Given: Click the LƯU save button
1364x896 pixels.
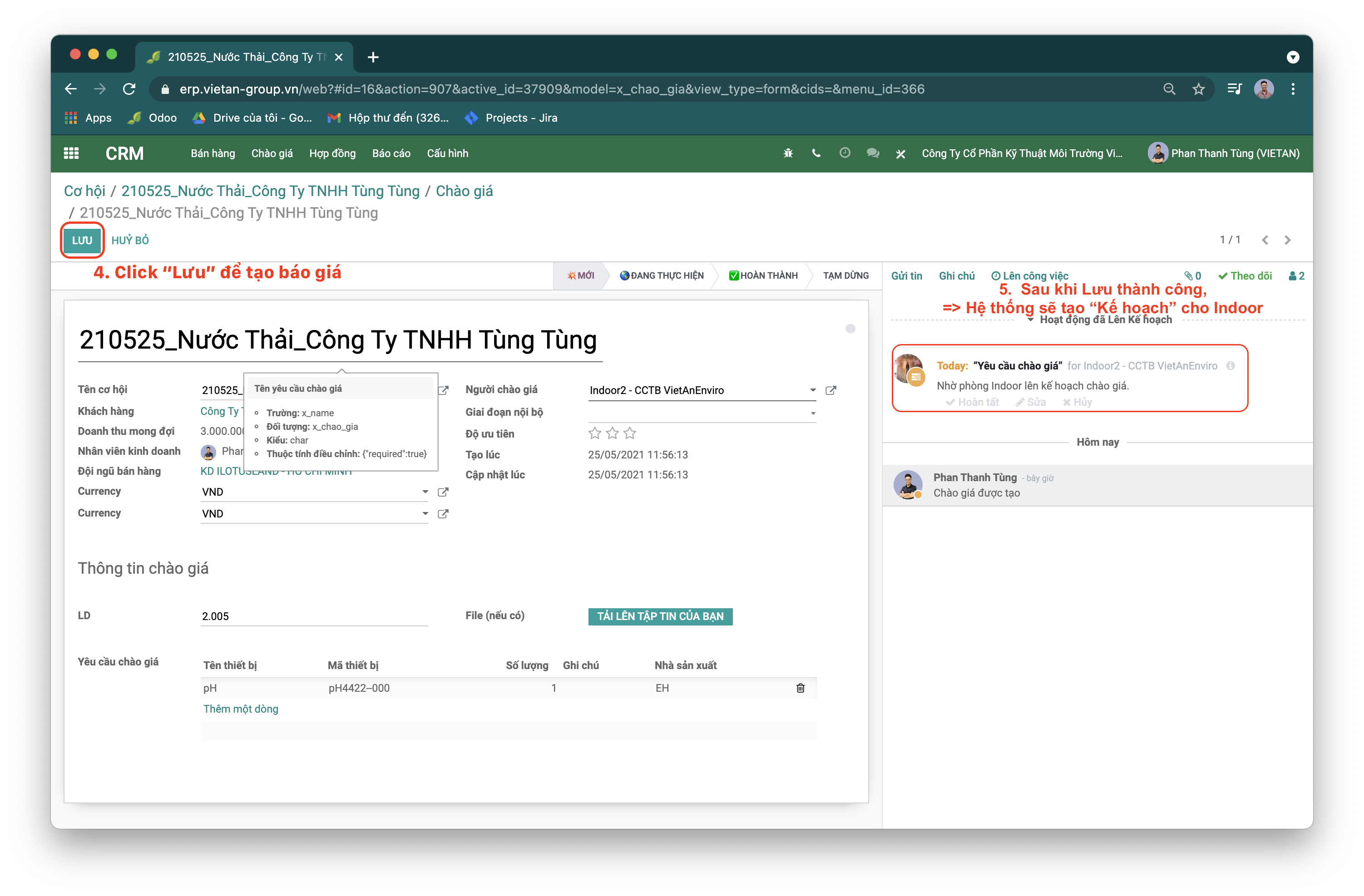Looking at the screenshot, I should [82, 240].
